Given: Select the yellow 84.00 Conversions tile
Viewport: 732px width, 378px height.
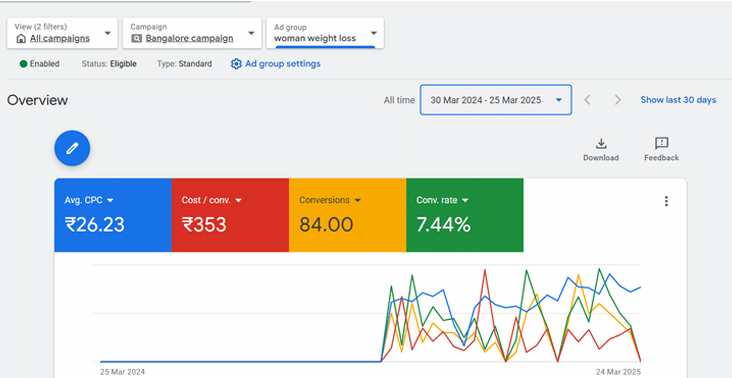Looking at the screenshot, I should pyautogui.click(x=347, y=215).
